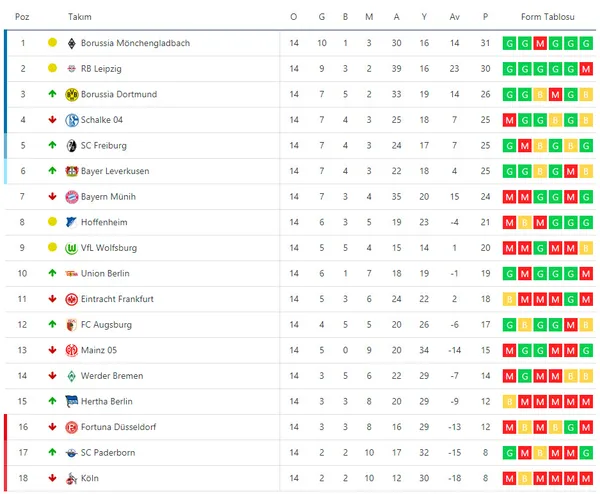Viewport: 600px width, 494px height.
Task: Click the Form Tablosu column header
Action: click(547, 17)
